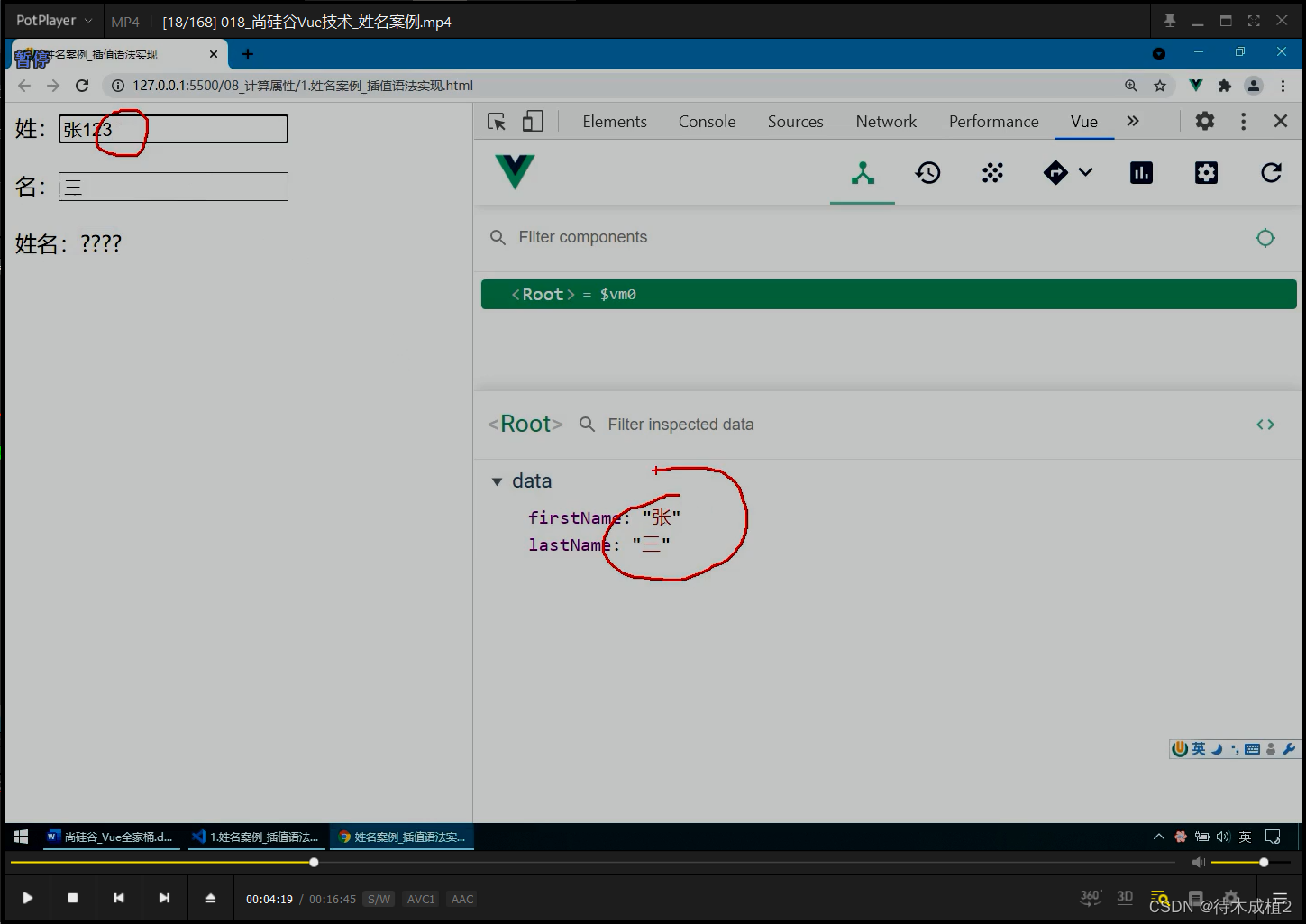Pin PotPlayer window on top

[x=1170, y=21]
